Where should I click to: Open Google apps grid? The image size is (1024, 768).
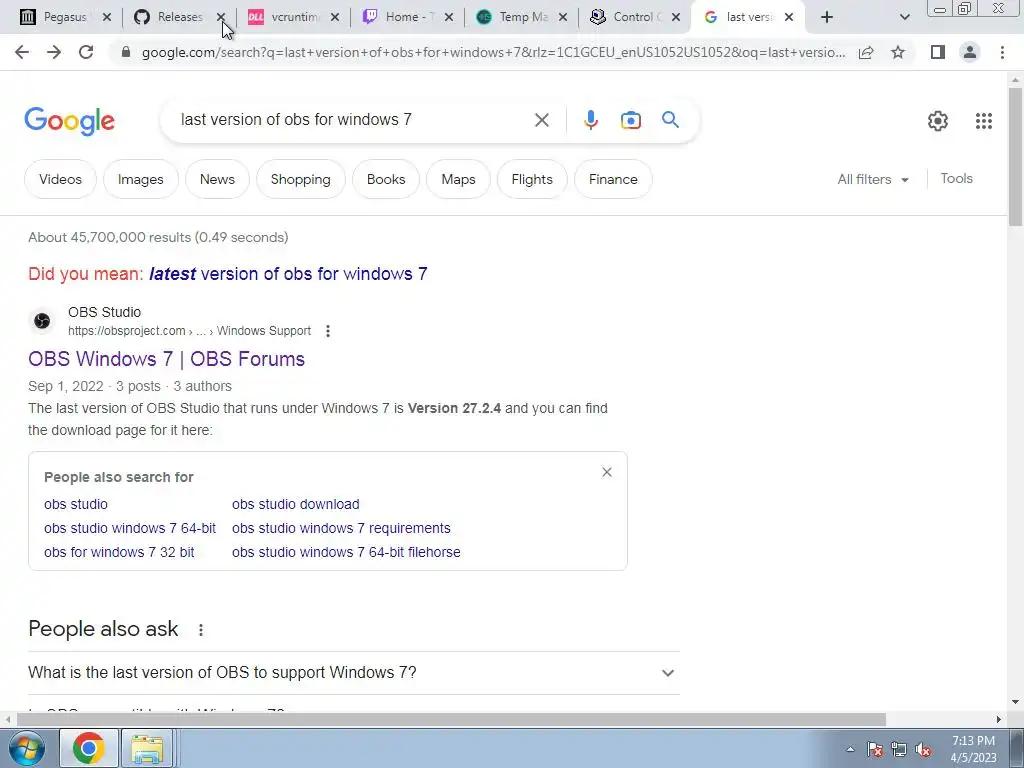coord(984,121)
